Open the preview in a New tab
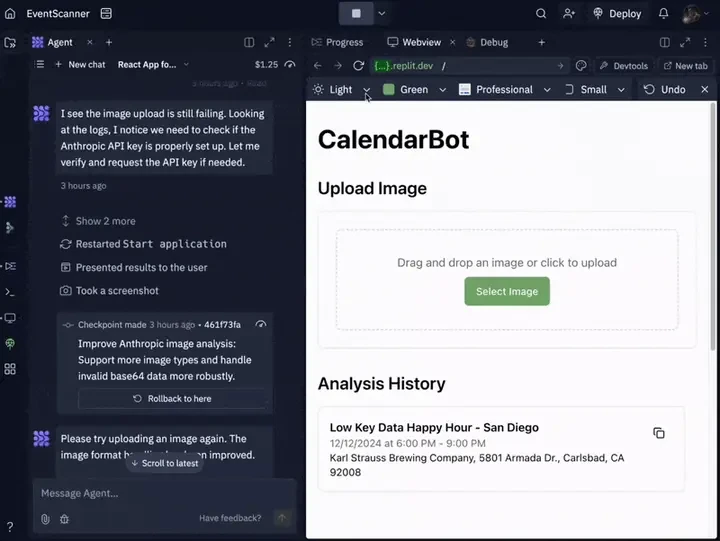This screenshot has height=541, width=720. [x=686, y=66]
